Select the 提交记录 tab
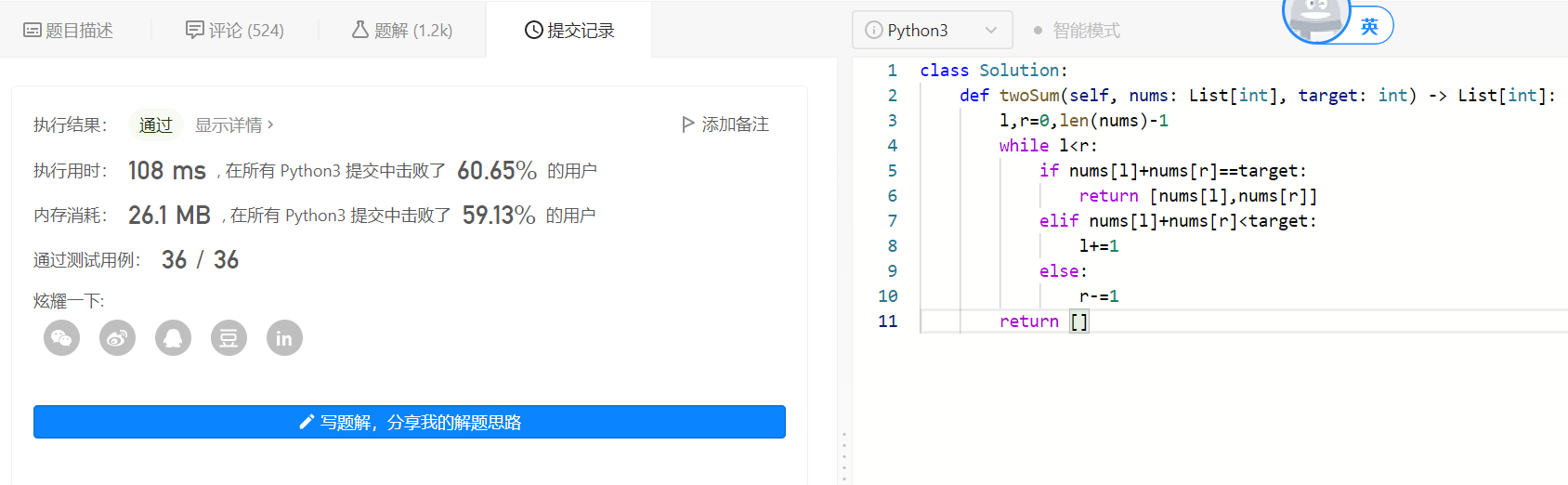Viewport: 1568px width, 485px height. point(569,31)
